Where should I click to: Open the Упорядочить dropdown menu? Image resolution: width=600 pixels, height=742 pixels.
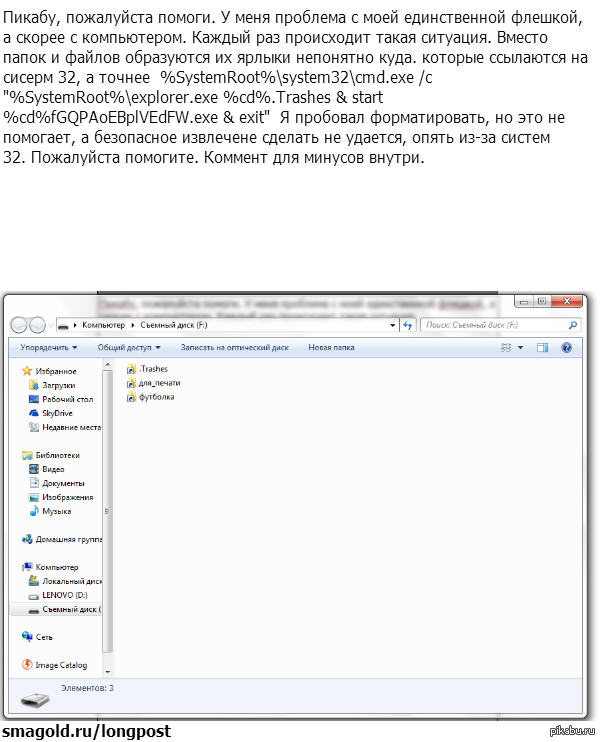coord(48,348)
